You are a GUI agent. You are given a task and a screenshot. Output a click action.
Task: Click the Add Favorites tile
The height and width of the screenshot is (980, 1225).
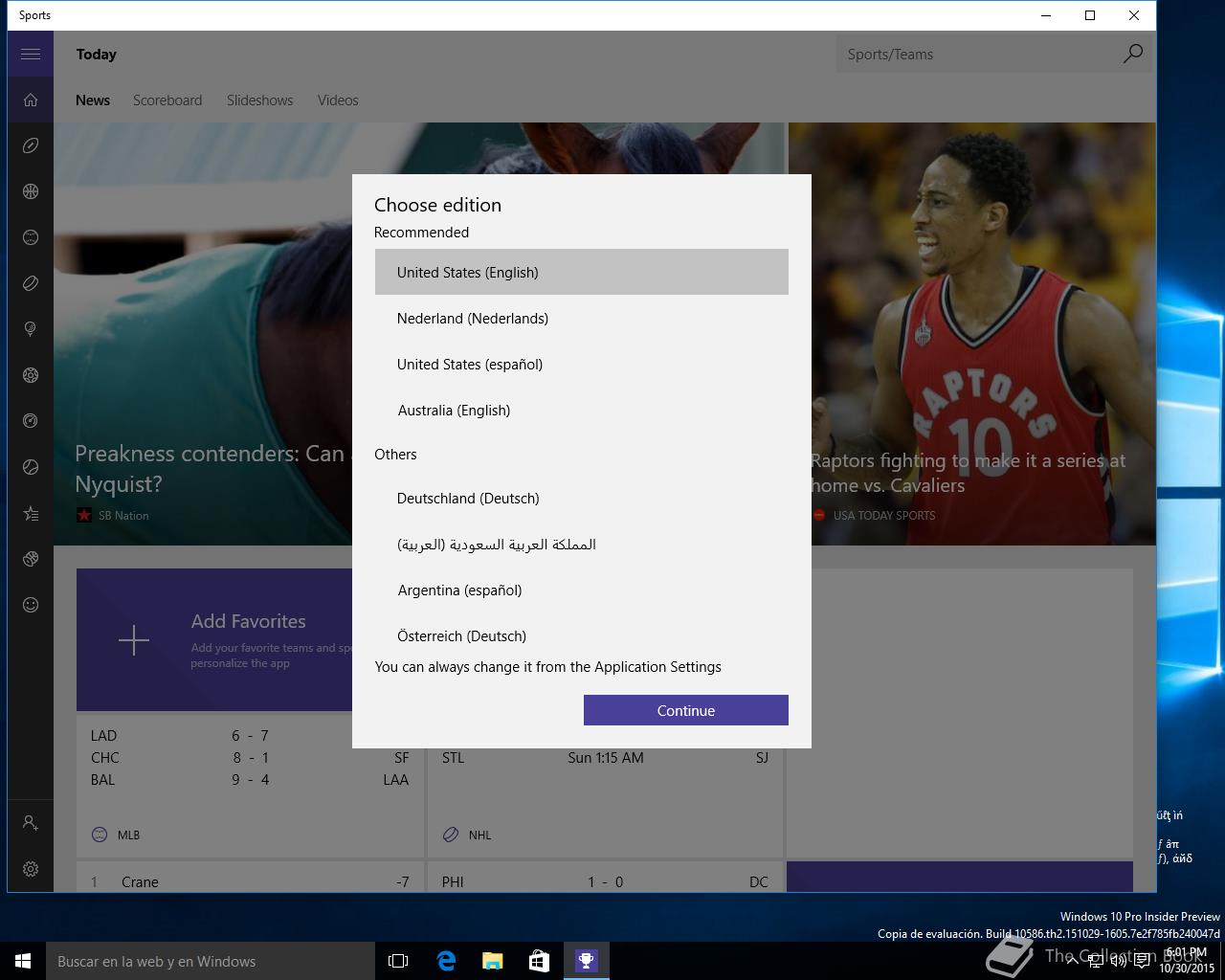coord(214,639)
